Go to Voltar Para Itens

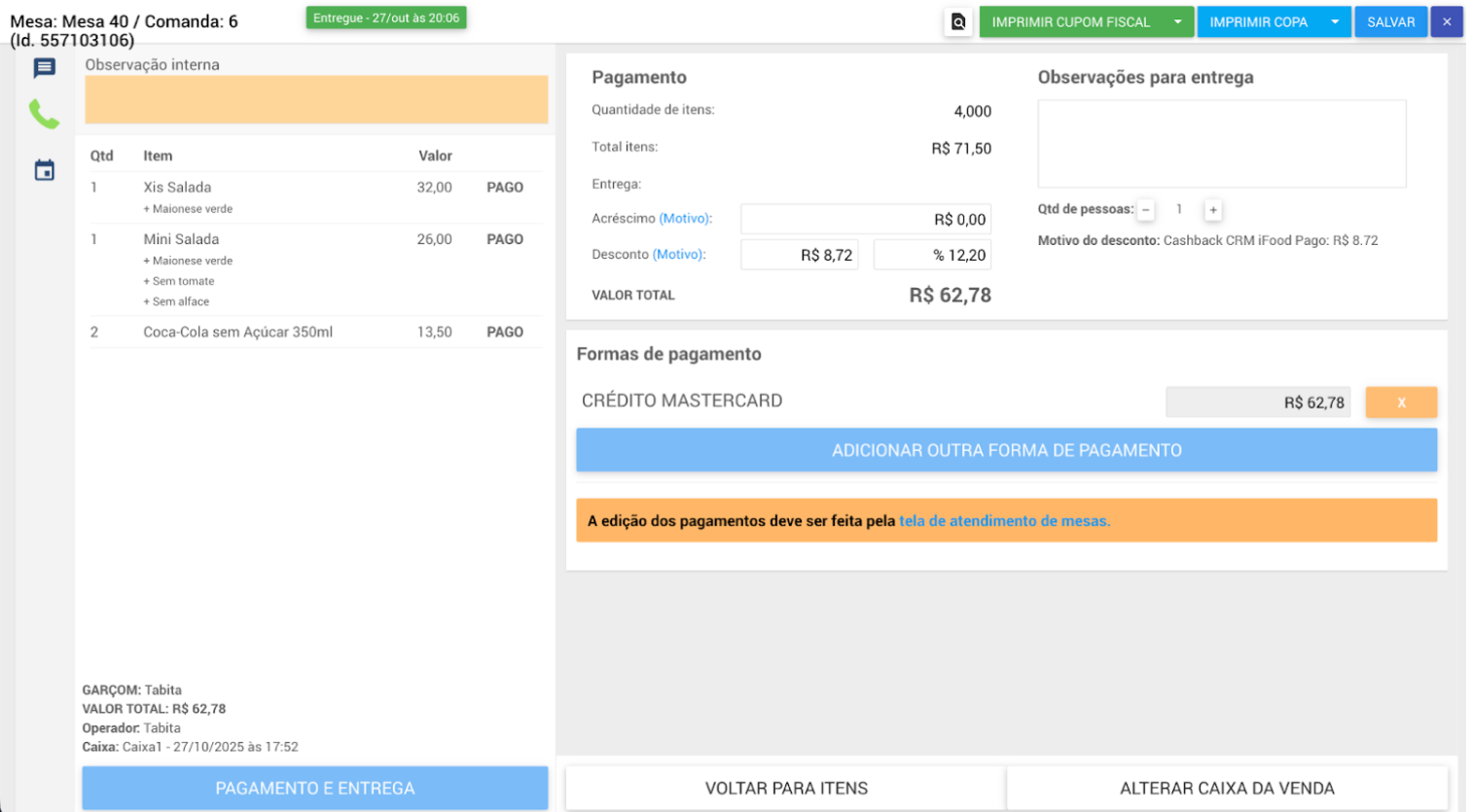click(785, 788)
